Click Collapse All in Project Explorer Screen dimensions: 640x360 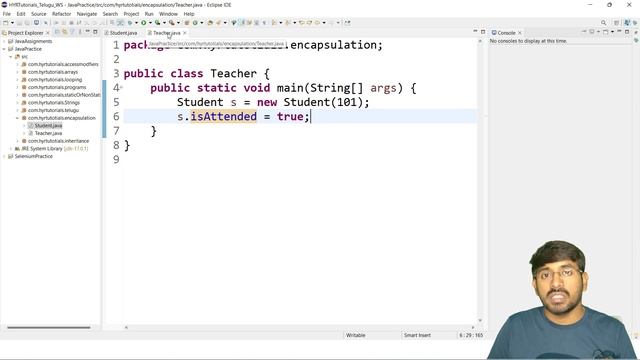coord(57,32)
